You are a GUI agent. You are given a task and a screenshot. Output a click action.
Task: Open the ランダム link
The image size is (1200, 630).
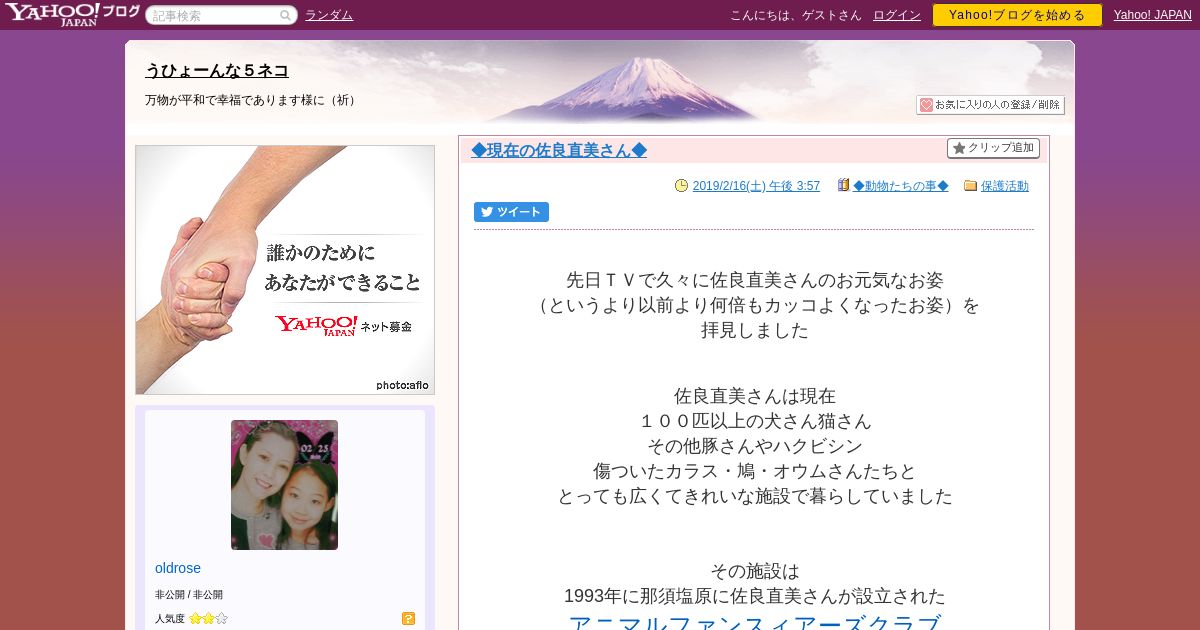tap(329, 15)
